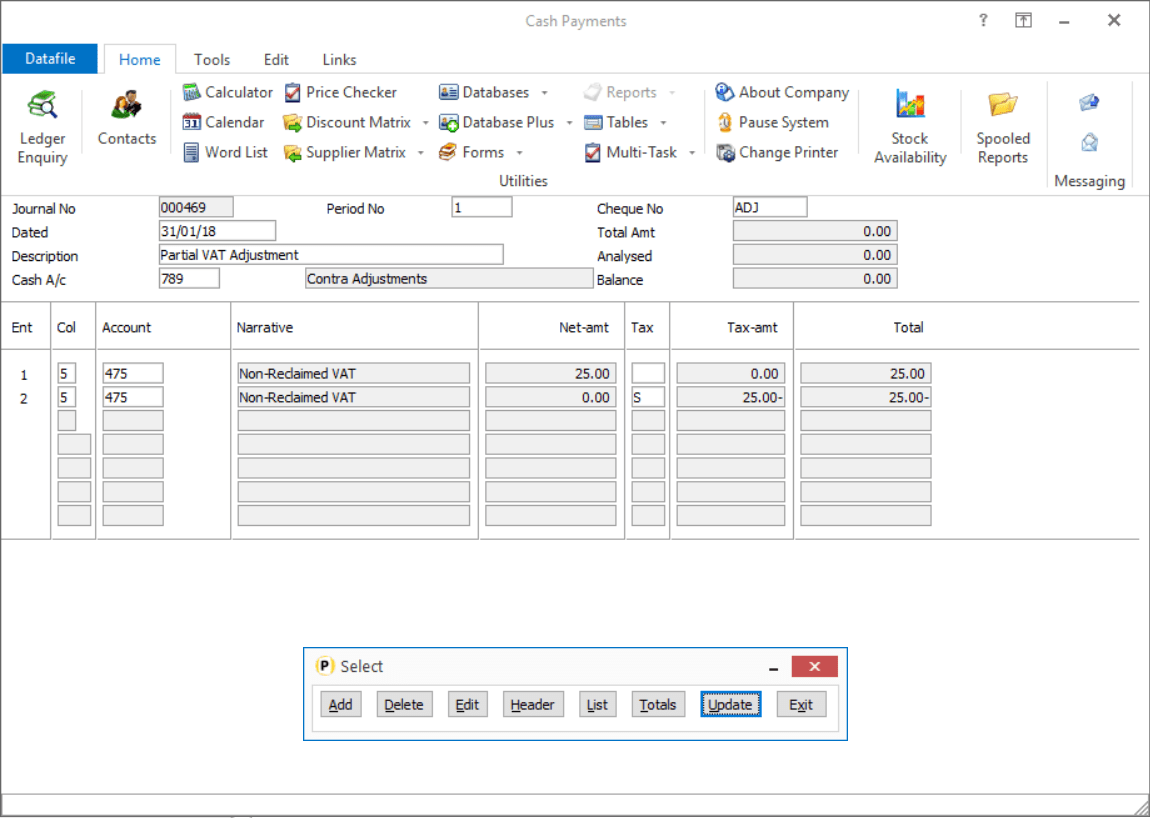Select Pause System
This screenshot has height=818, width=1150.
point(772,123)
